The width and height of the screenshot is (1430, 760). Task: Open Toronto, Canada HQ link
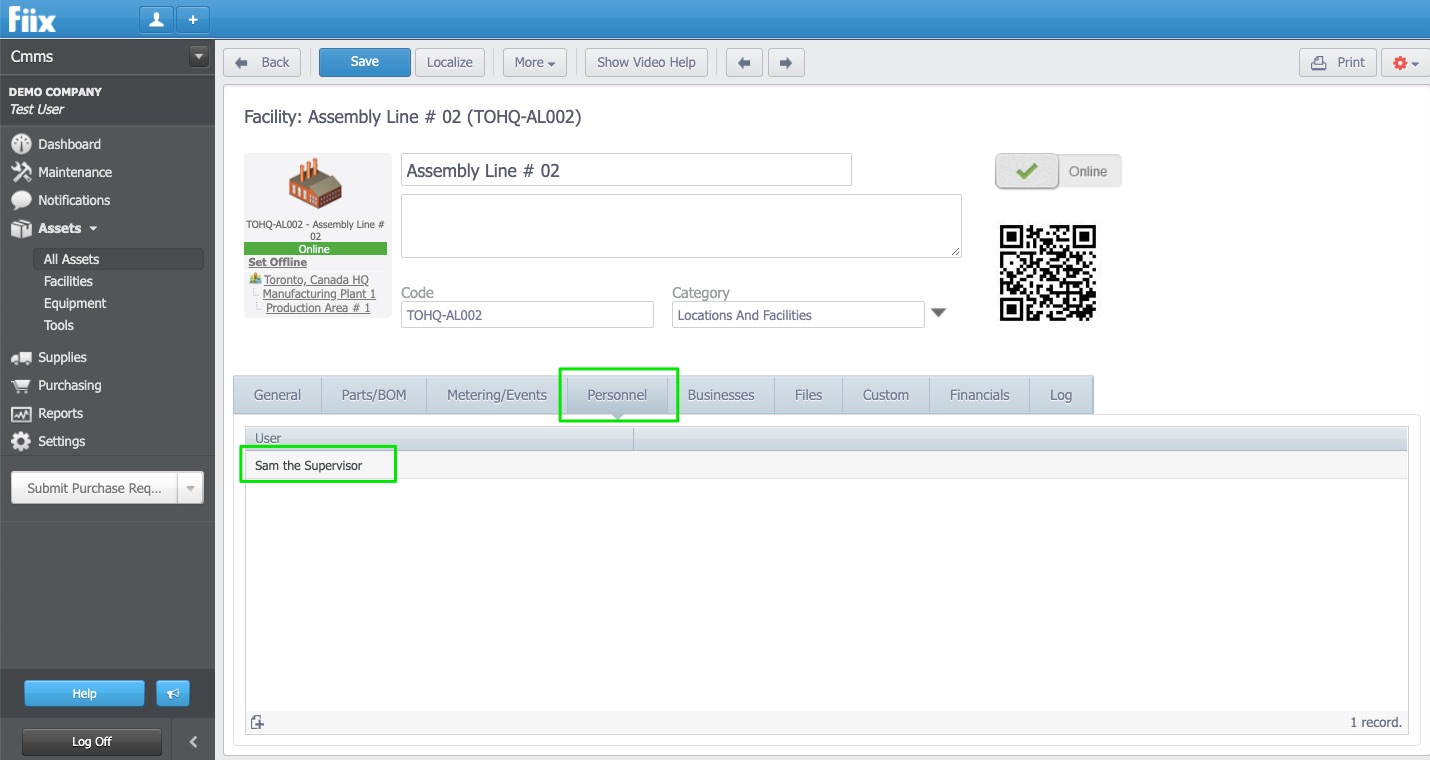click(x=316, y=280)
